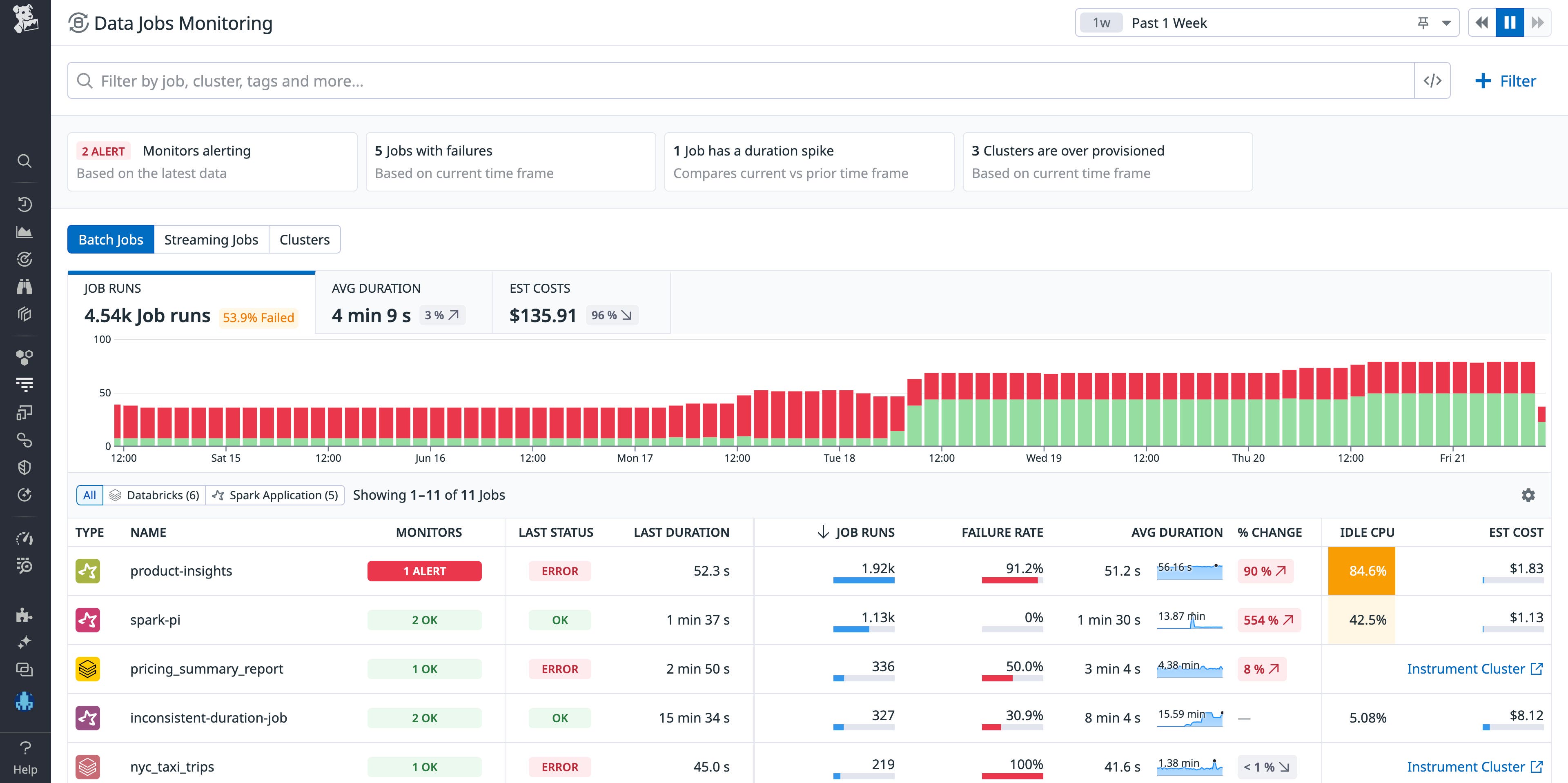Image resolution: width=1568 pixels, height=783 pixels.
Task: Toggle the Spark Application (5) filter chip
Action: click(x=275, y=495)
